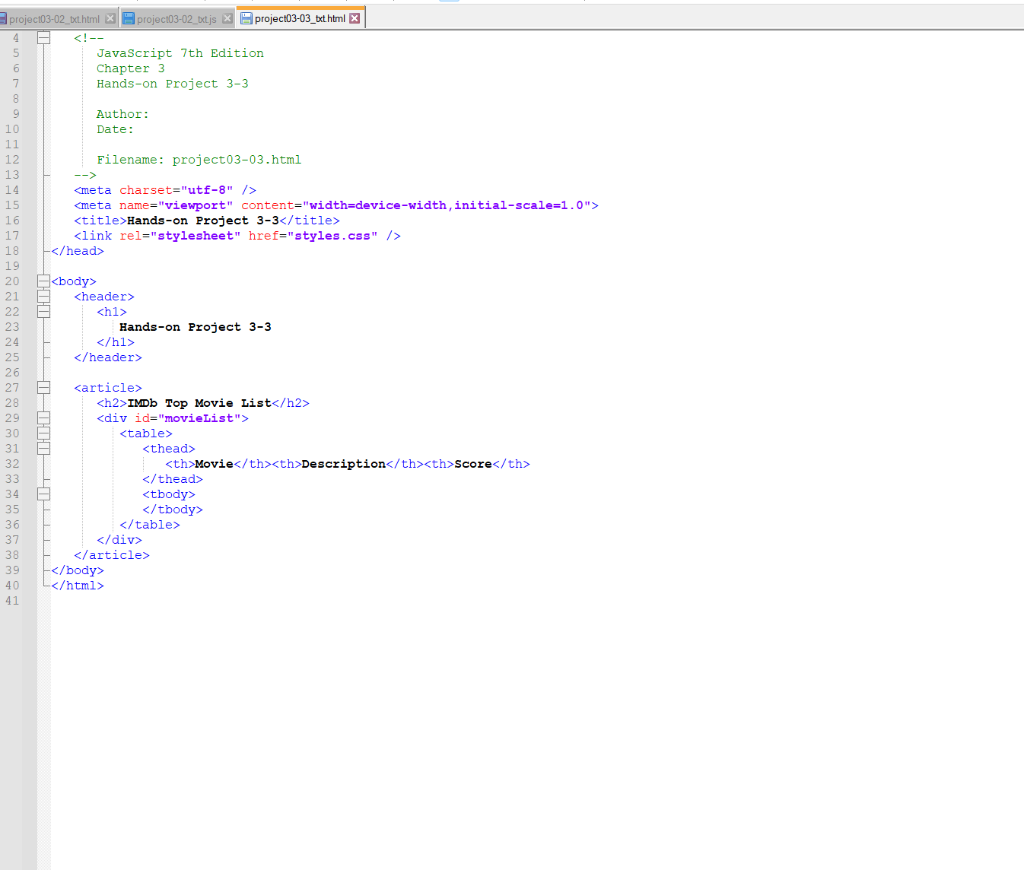The width and height of the screenshot is (1024, 870).
Task: Collapse the article element code fold
Action: point(42,387)
